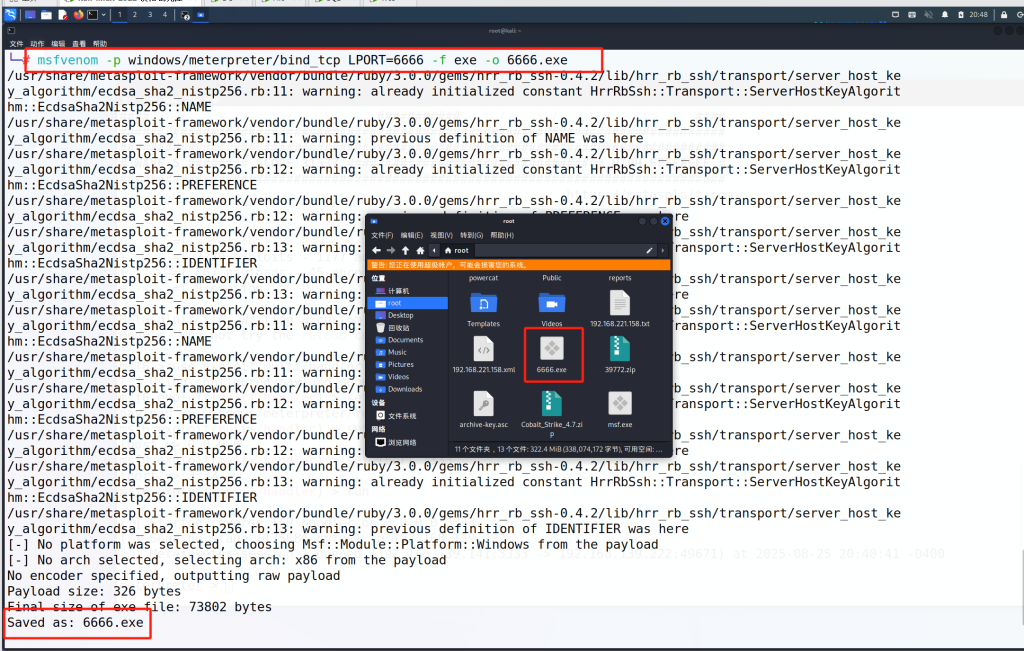This screenshot has width=1024, height=651.
Task: Open the terminal emulator launcher
Action: click(x=93, y=14)
